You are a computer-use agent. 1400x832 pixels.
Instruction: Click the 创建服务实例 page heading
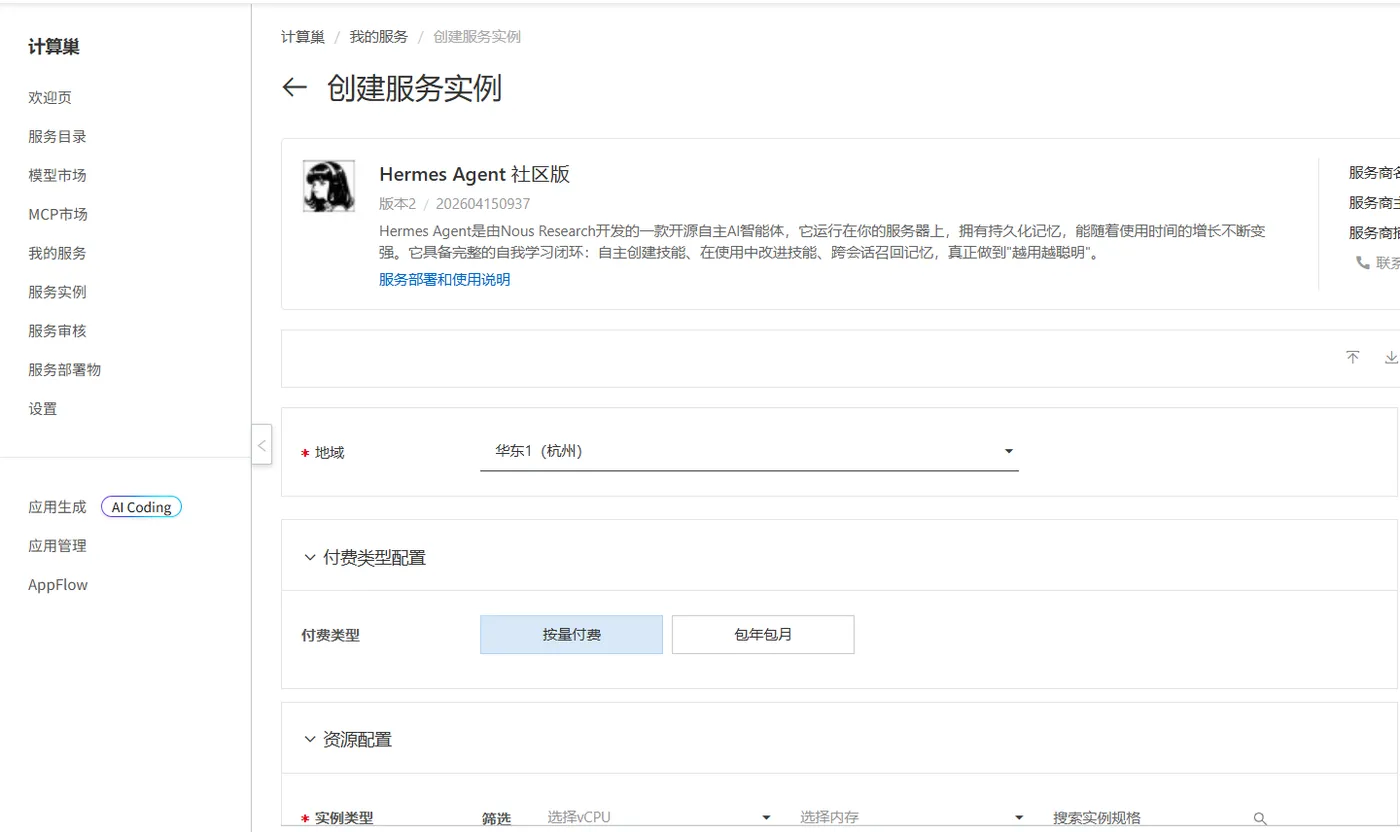coord(414,88)
